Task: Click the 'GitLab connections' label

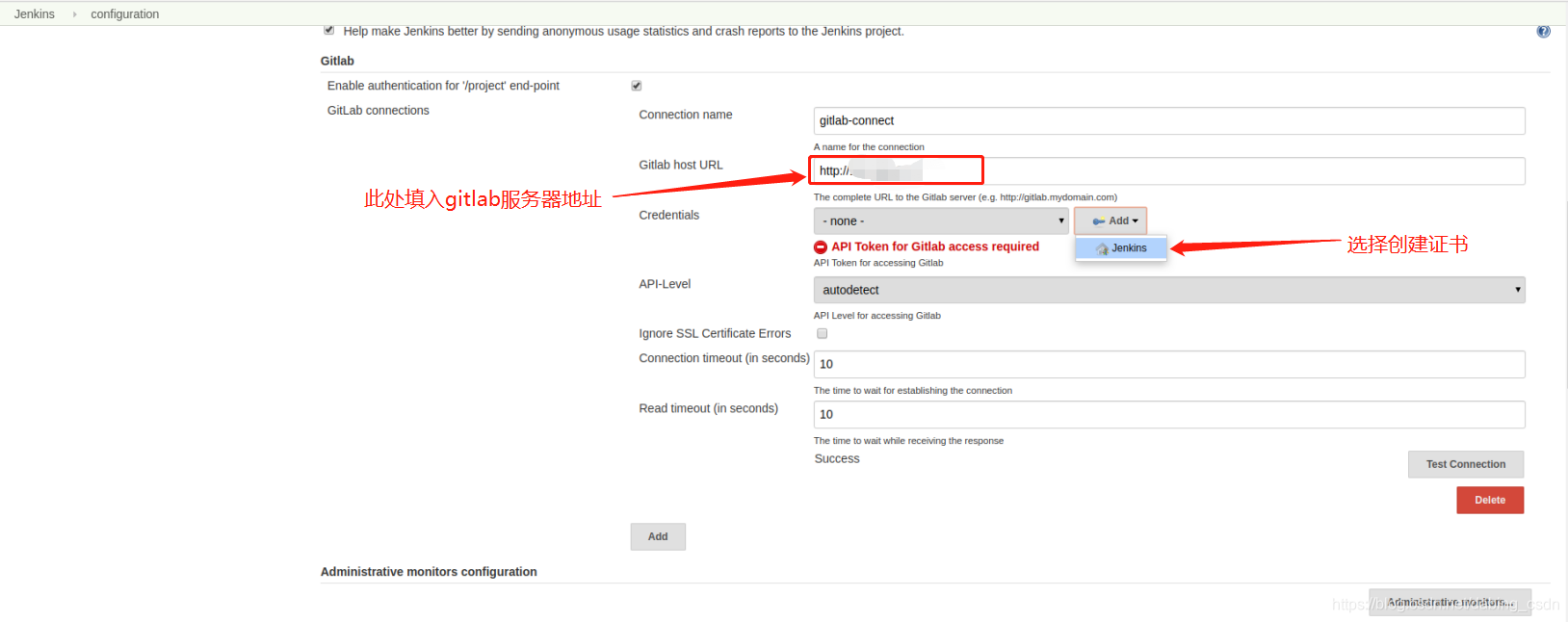Action: click(x=379, y=111)
